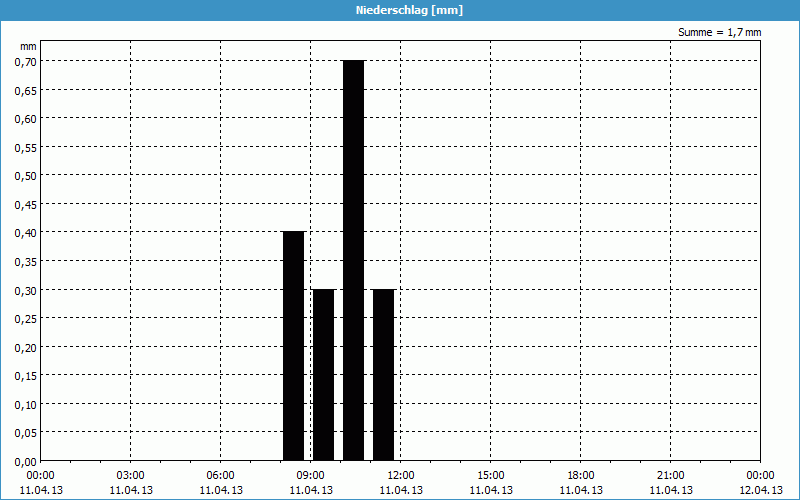Select the 0,40 mm precipitation bar
The image size is (800, 500).
tap(293, 346)
